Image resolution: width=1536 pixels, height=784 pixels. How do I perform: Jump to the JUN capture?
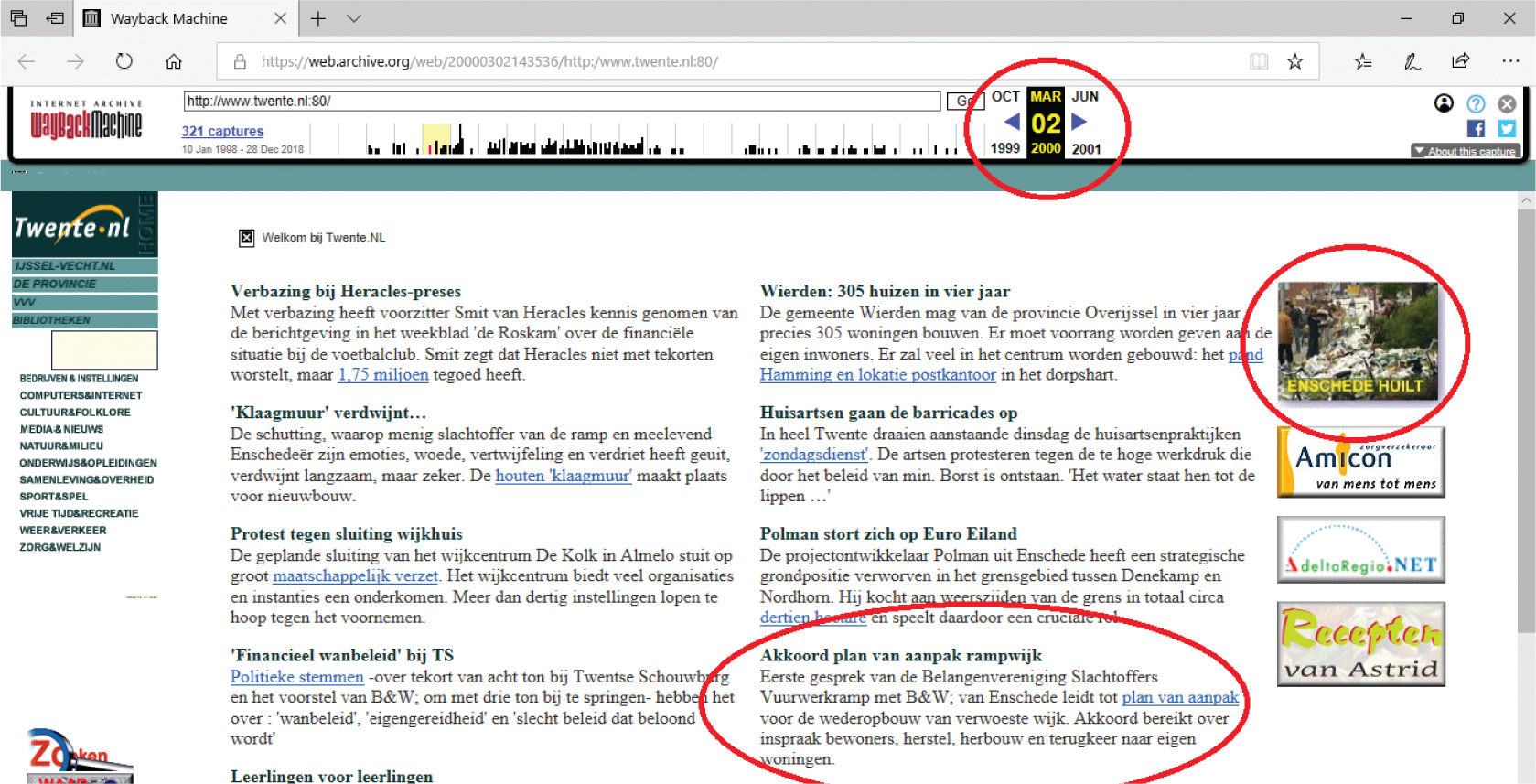1085,96
